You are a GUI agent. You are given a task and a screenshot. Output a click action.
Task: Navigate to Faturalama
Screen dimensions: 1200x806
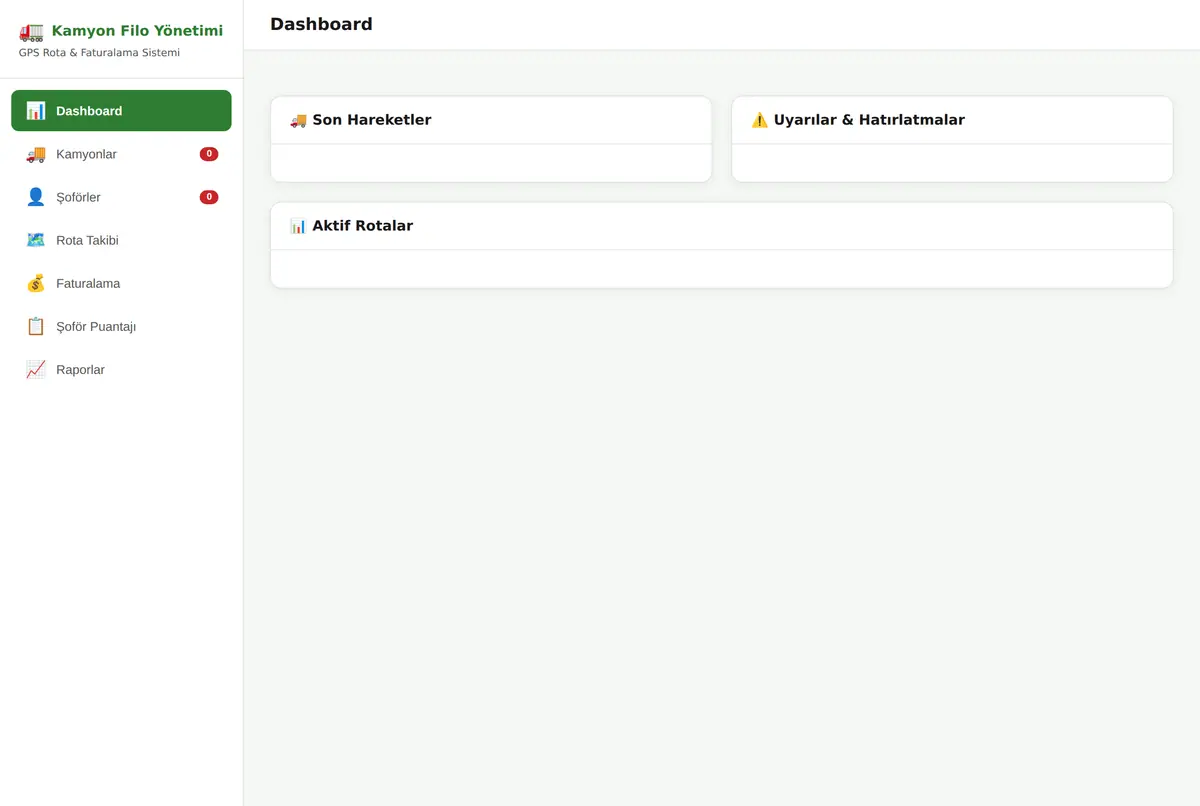[121, 283]
